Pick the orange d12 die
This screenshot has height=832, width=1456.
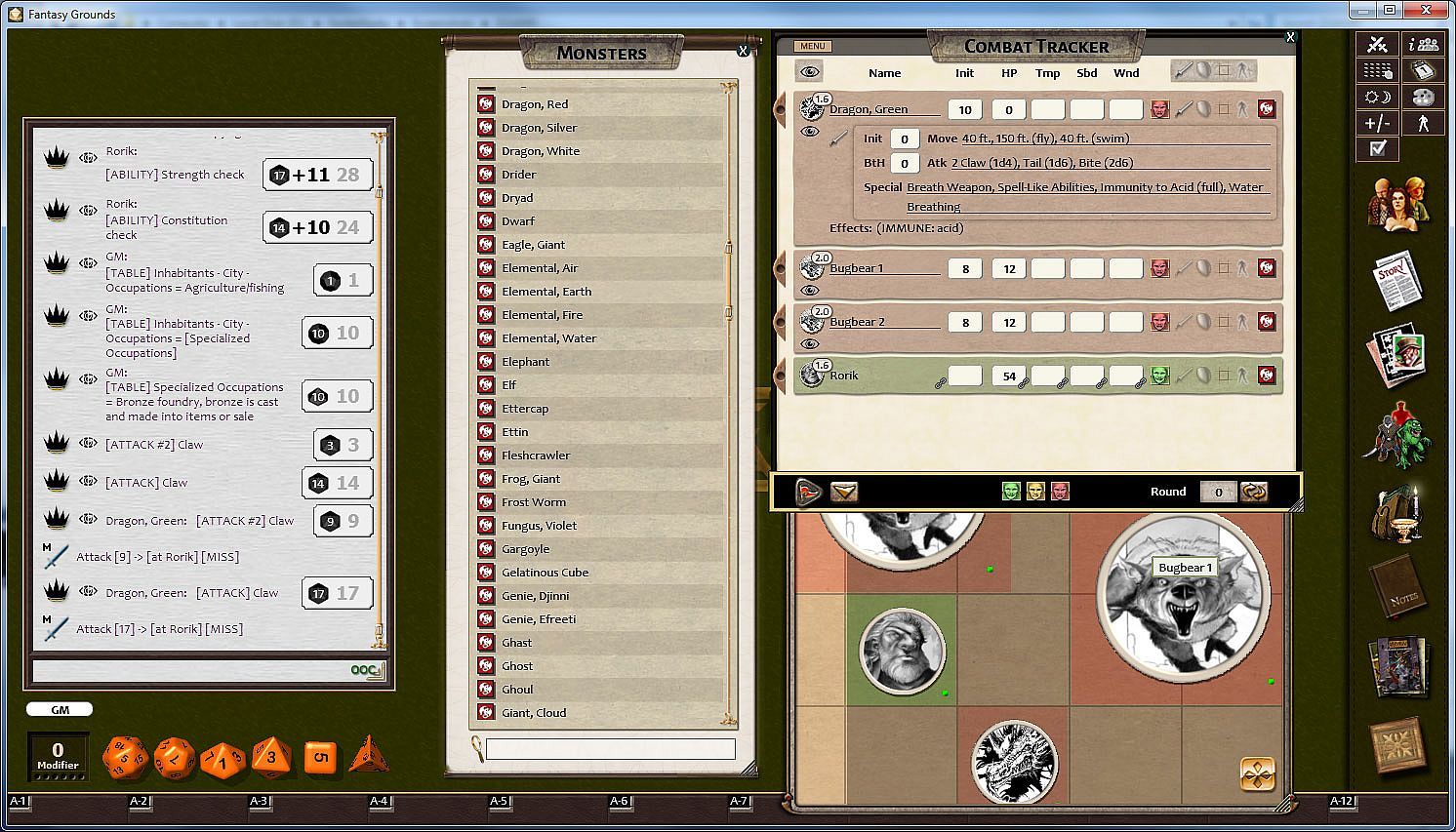click(175, 757)
